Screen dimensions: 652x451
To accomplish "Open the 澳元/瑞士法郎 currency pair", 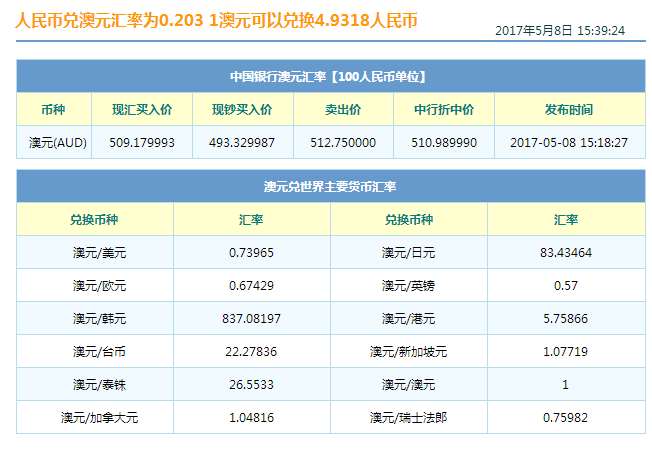I will (x=408, y=417).
